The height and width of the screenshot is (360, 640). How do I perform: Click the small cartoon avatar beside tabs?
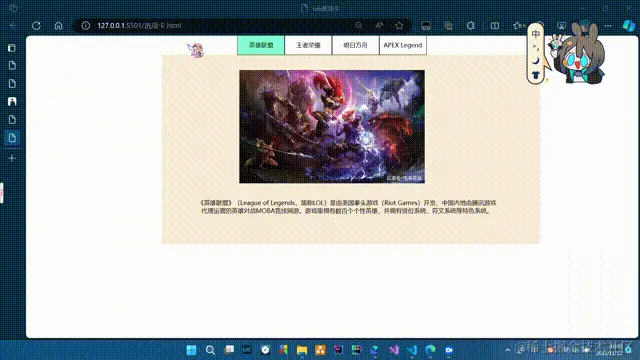click(x=196, y=50)
